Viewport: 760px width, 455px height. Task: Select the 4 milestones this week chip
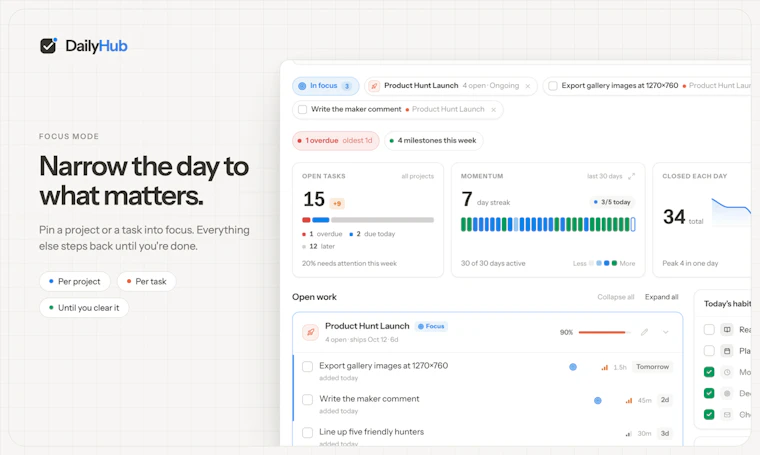(434, 141)
